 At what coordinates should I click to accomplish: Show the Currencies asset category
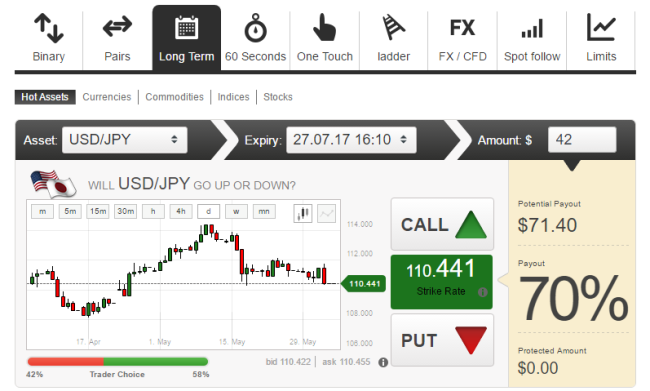[x=107, y=97]
